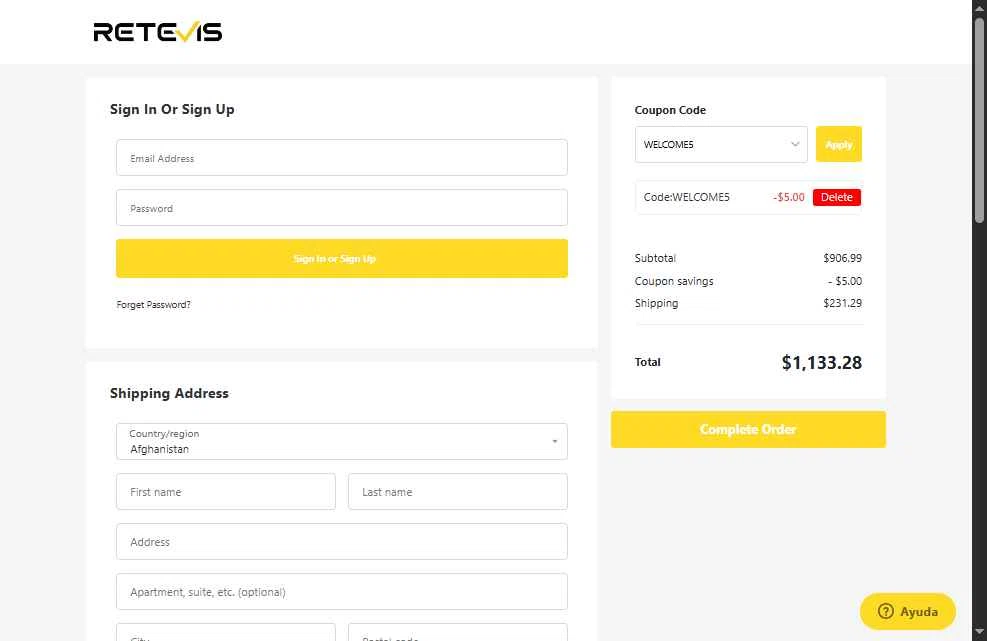Open the Forget Password link
The image size is (987, 641).
coord(154,304)
